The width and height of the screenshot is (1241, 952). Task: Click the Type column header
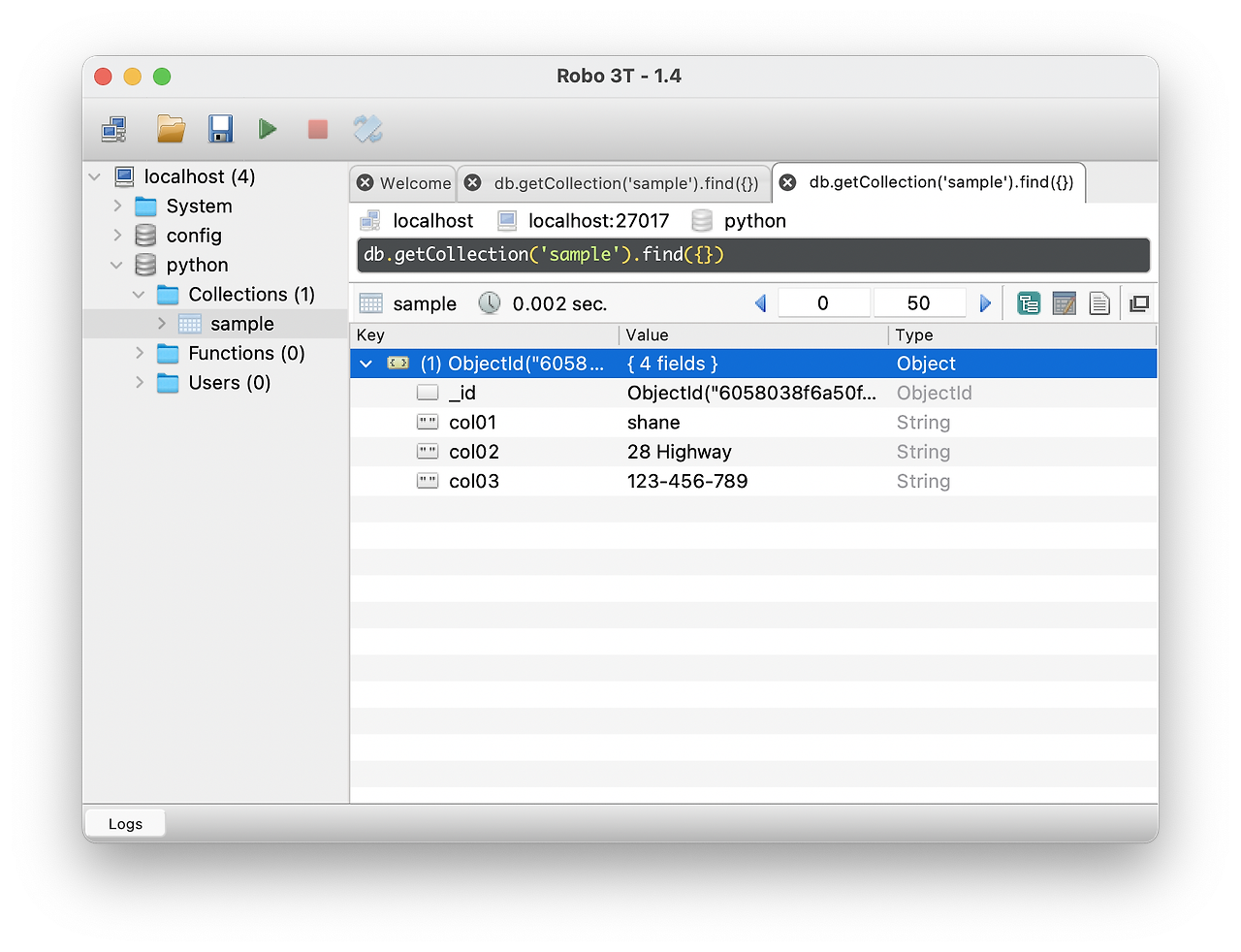1023,335
